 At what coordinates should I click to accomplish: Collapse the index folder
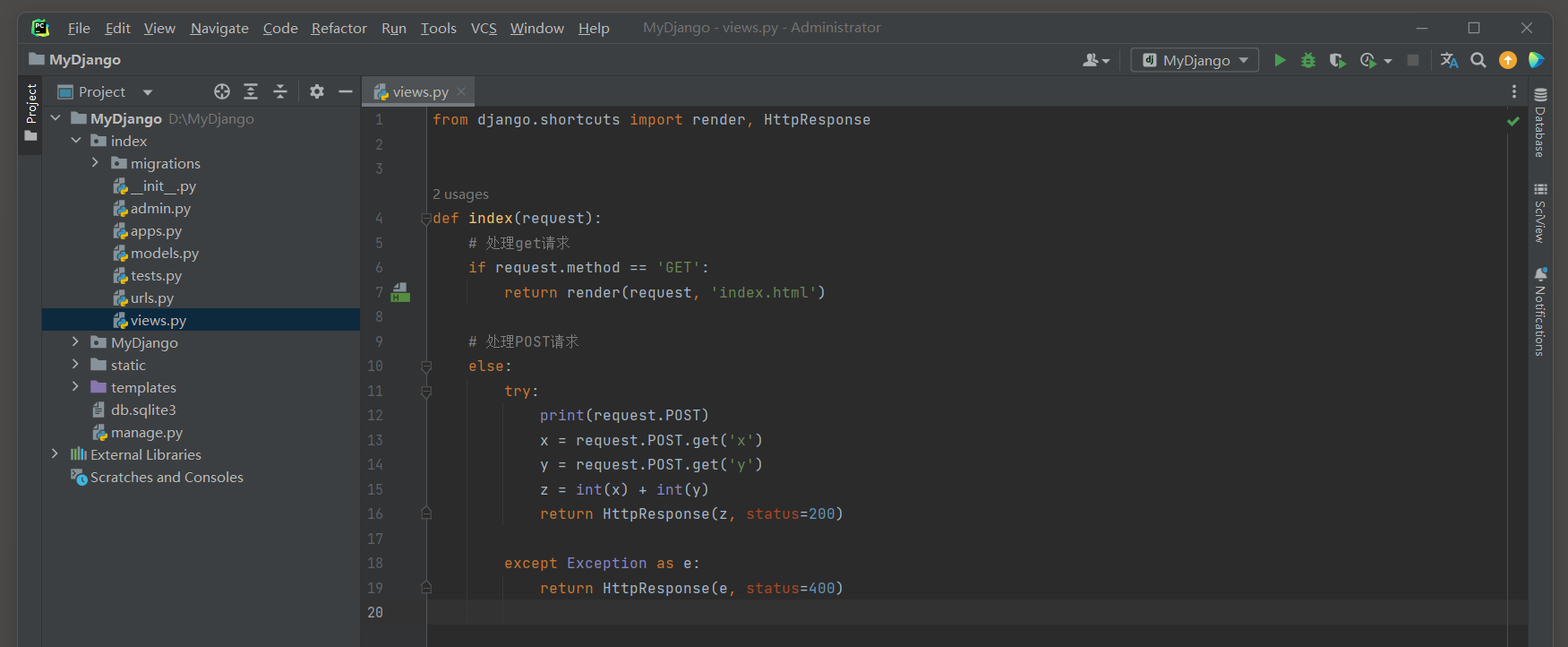[76, 141]
